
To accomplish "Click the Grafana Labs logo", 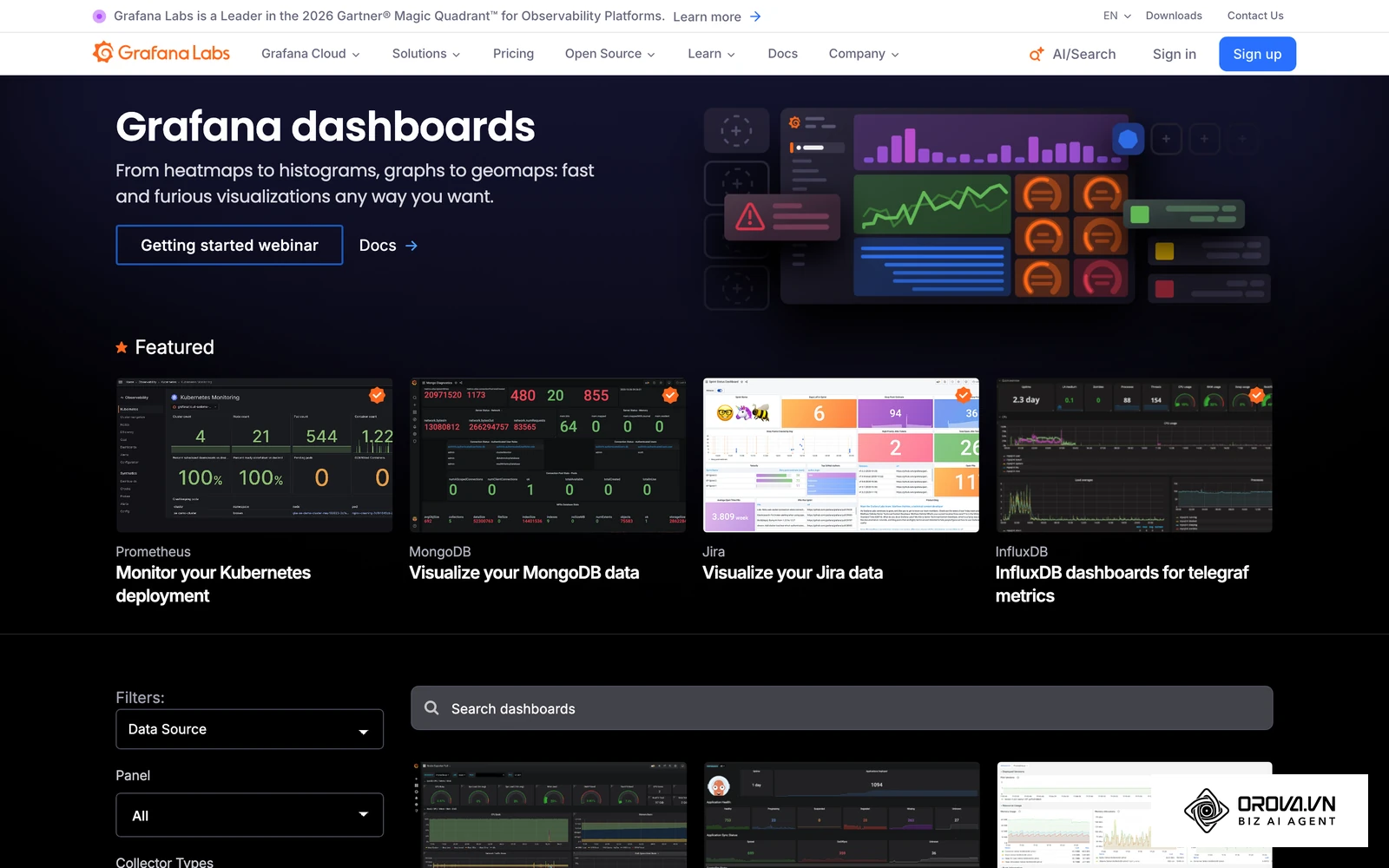I will pos(161,53).
